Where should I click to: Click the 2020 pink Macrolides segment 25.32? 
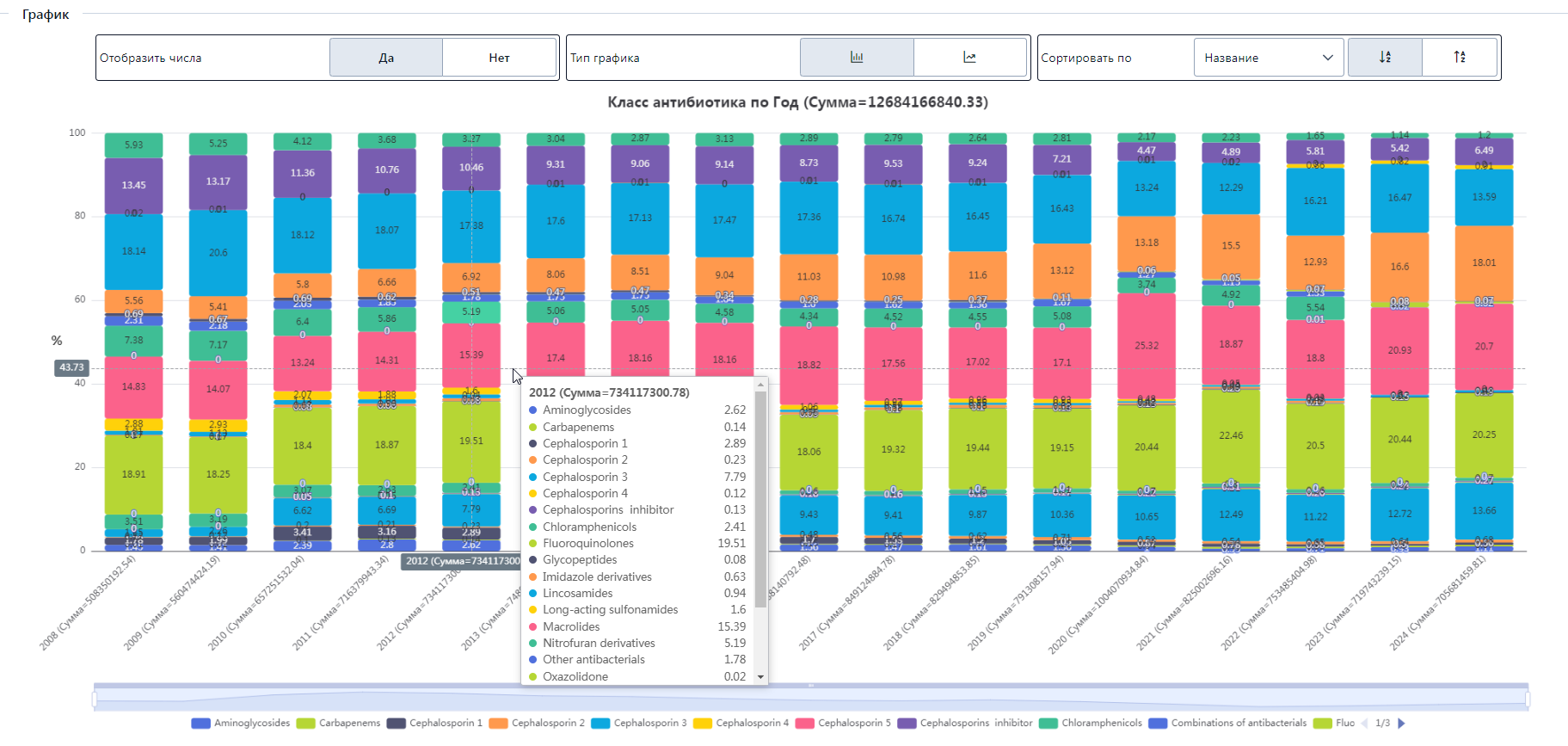(x=1147, y=346)
